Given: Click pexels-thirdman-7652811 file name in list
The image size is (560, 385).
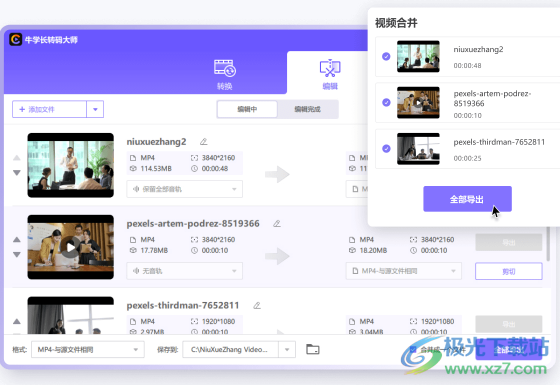Looking at the screenshot, I should (183, 305).
